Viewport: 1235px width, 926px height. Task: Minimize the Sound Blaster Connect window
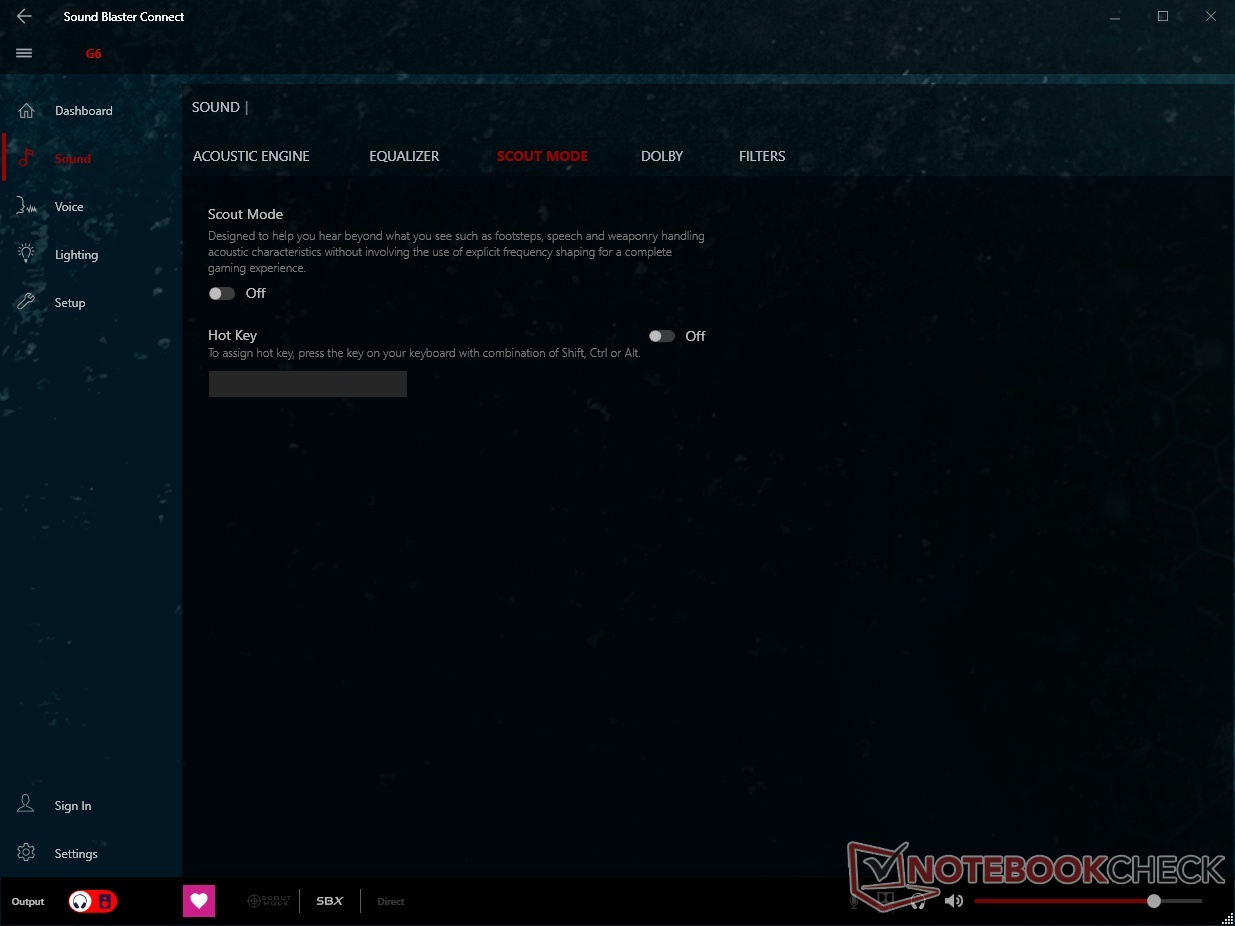(1117, 16)
